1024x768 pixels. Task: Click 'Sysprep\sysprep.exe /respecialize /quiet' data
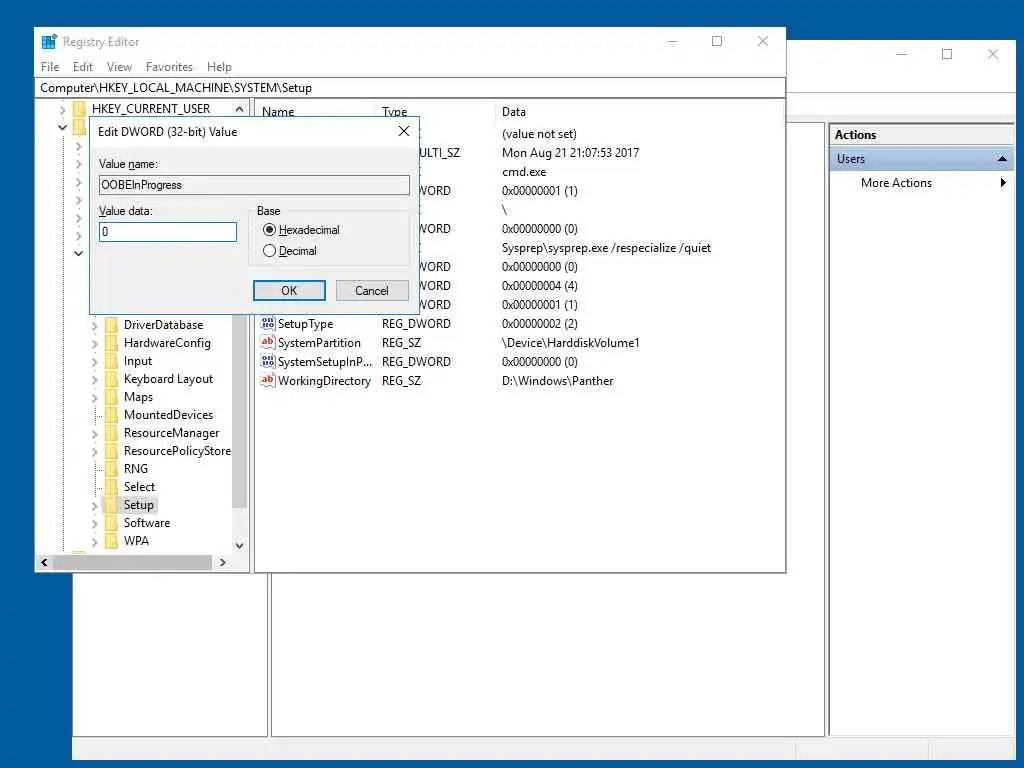tap(606, 248)
